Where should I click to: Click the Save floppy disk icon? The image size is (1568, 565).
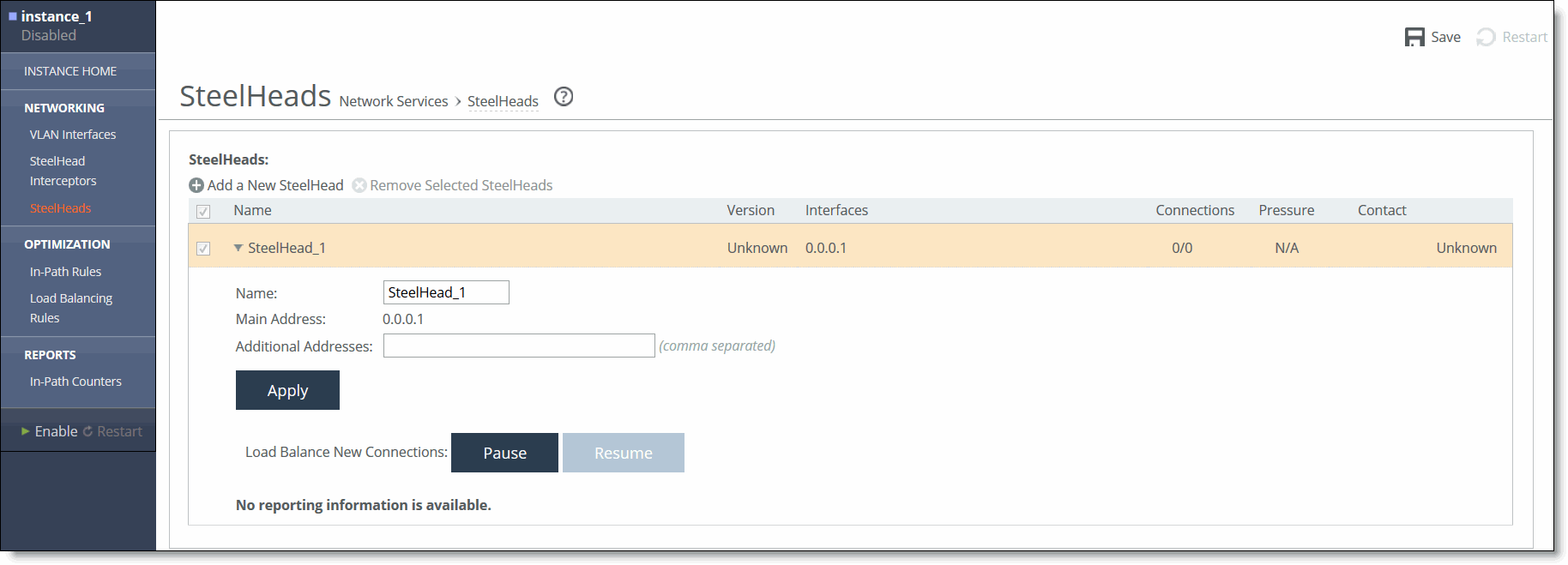pyautogui.click(x=1414, y=37)
